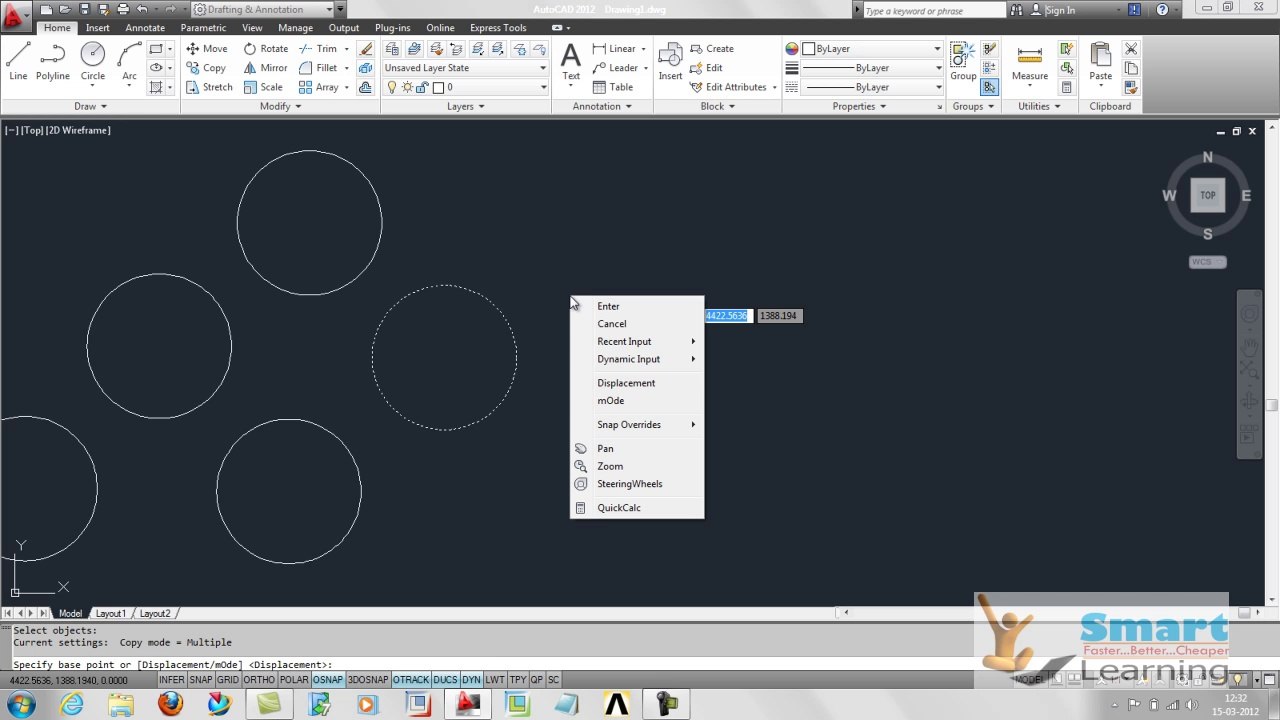Expand the Properties panel
Viewport: 1280px width, 720px height.
(859, 106)
